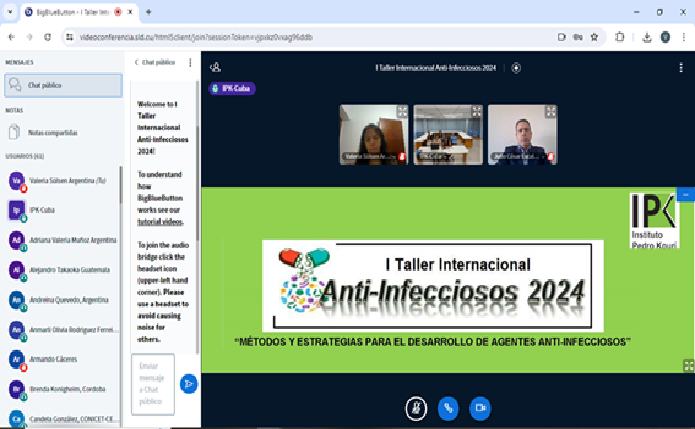695x429 pixels.
Task: Type in the Enviar mensaje chat field
Action: click(x=152, y=383)
